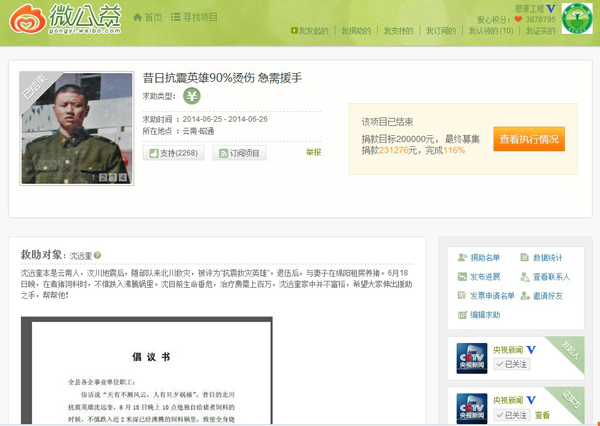600x426 pixels.
Task: Click the 查看 link on 证实方 card
Action: [542, 415]
